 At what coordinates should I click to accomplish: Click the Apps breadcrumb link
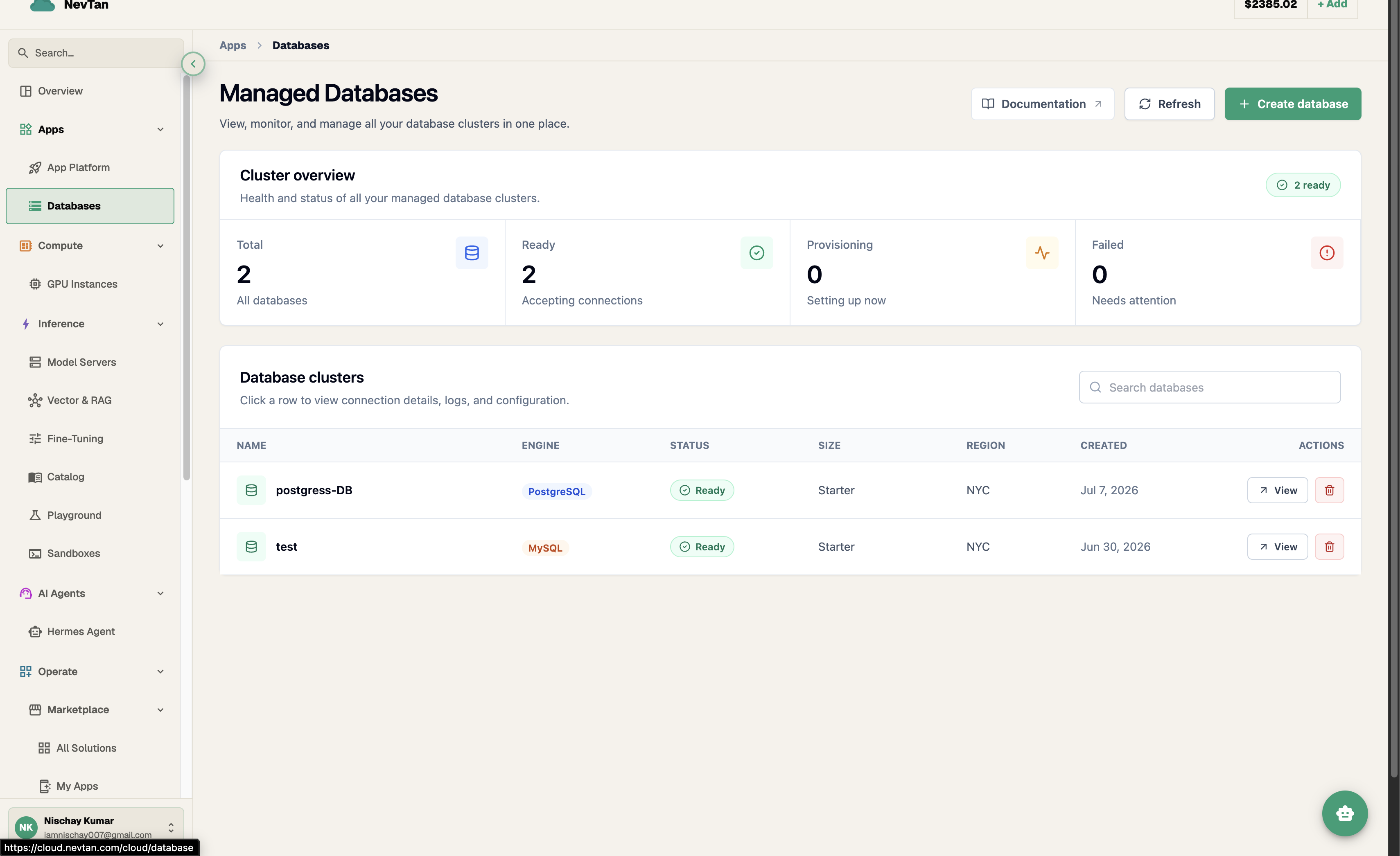[233, 45]
